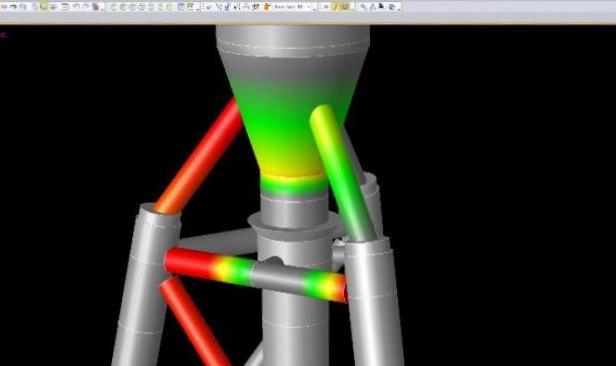
Task: Click the blue marker icon left of purple cross
Action: [x=227, y=7]
